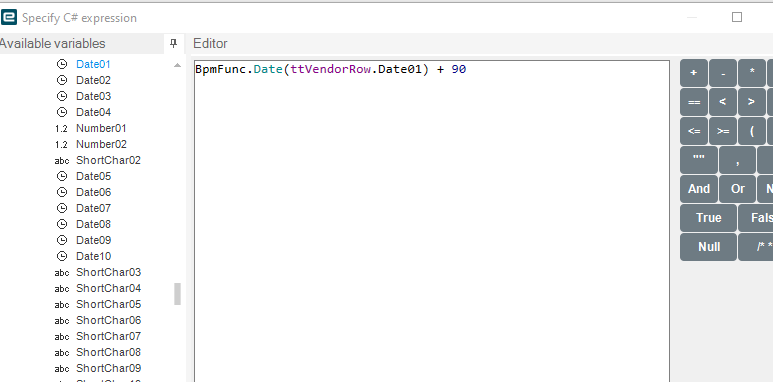The image size is (773, 382).
Task: Insert the Or operator
Action: (x=737, y=189)
